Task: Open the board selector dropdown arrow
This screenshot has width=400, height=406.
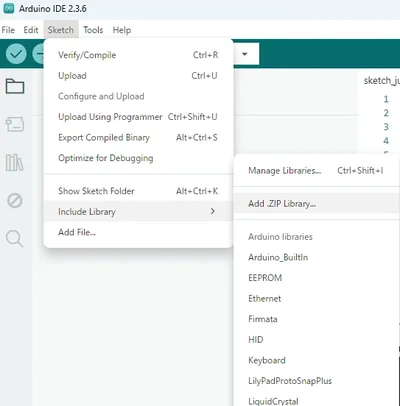Action: pyautogui.click(x=245, y=54)
